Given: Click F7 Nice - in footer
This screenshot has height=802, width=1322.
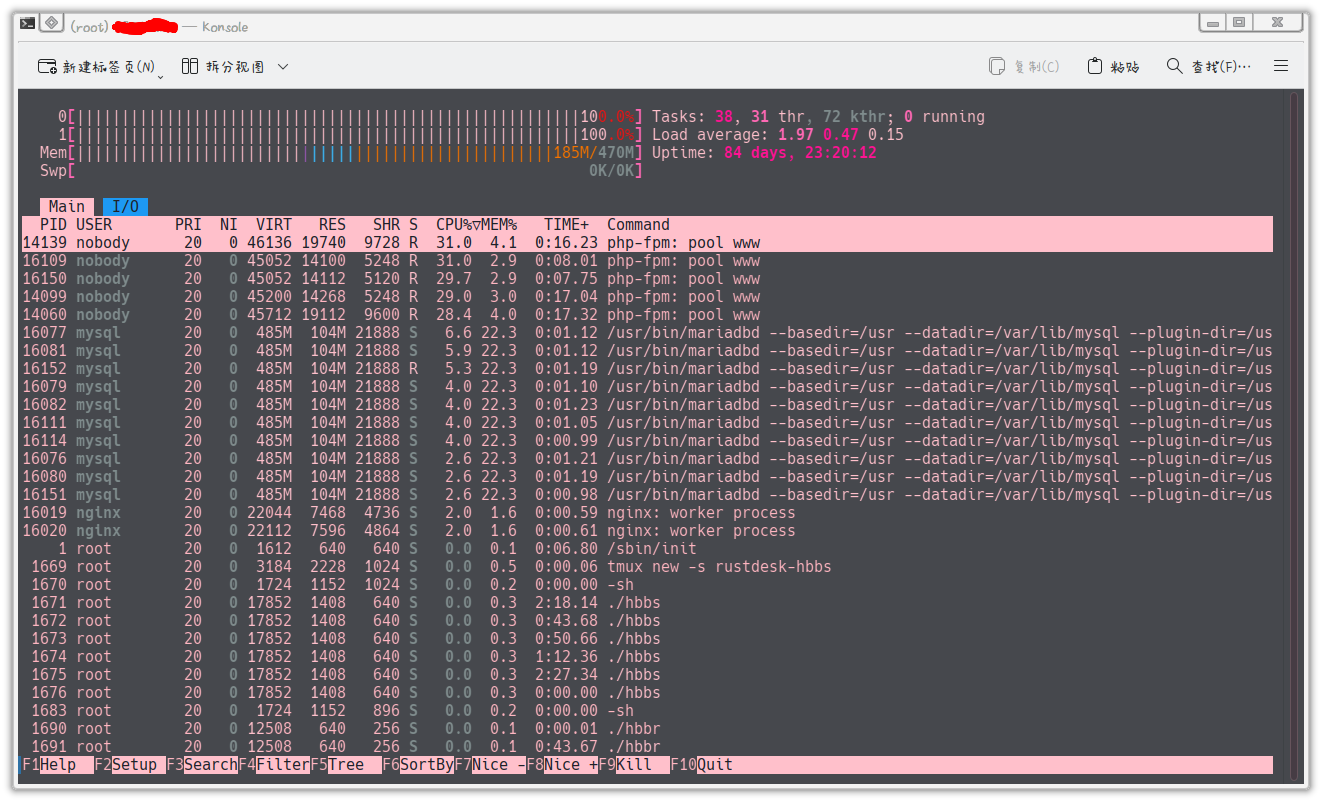Looking at the screenshot, I should click(x=490, y=764).
